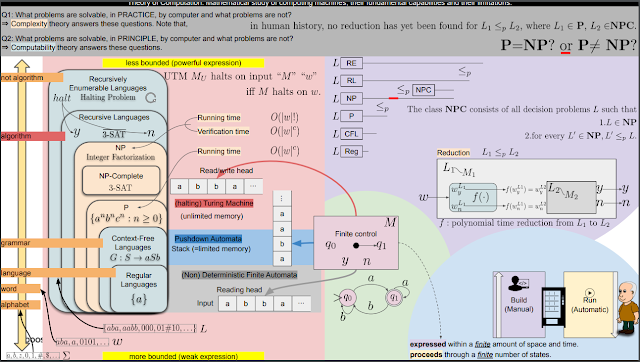Select the CFL box
The image size is (640, 362).
tap(351, 134)
